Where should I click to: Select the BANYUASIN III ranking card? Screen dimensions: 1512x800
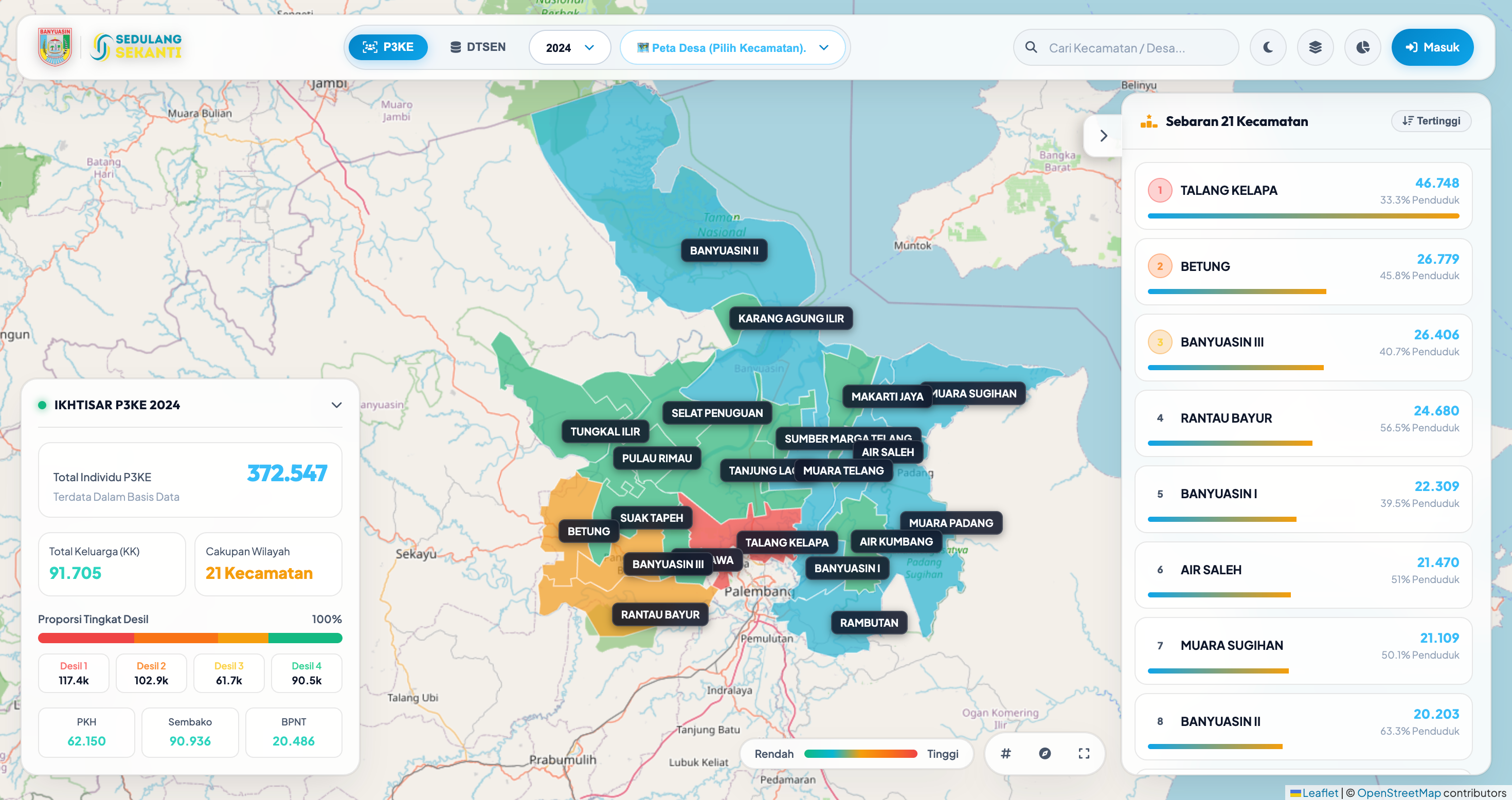(x=1303, y=348)
